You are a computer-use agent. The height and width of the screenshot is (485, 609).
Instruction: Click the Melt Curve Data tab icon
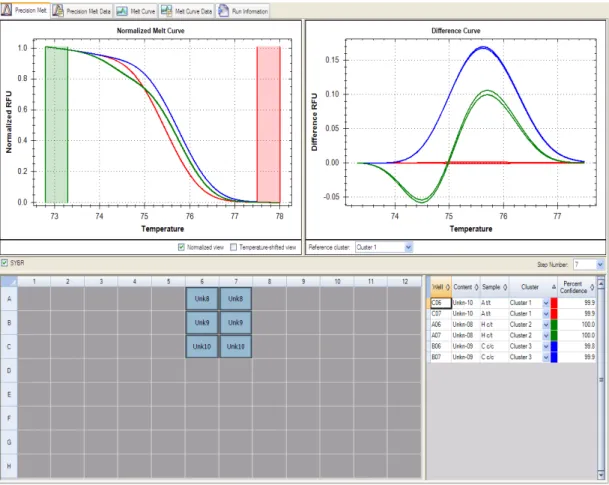click(x=167, y=11)
